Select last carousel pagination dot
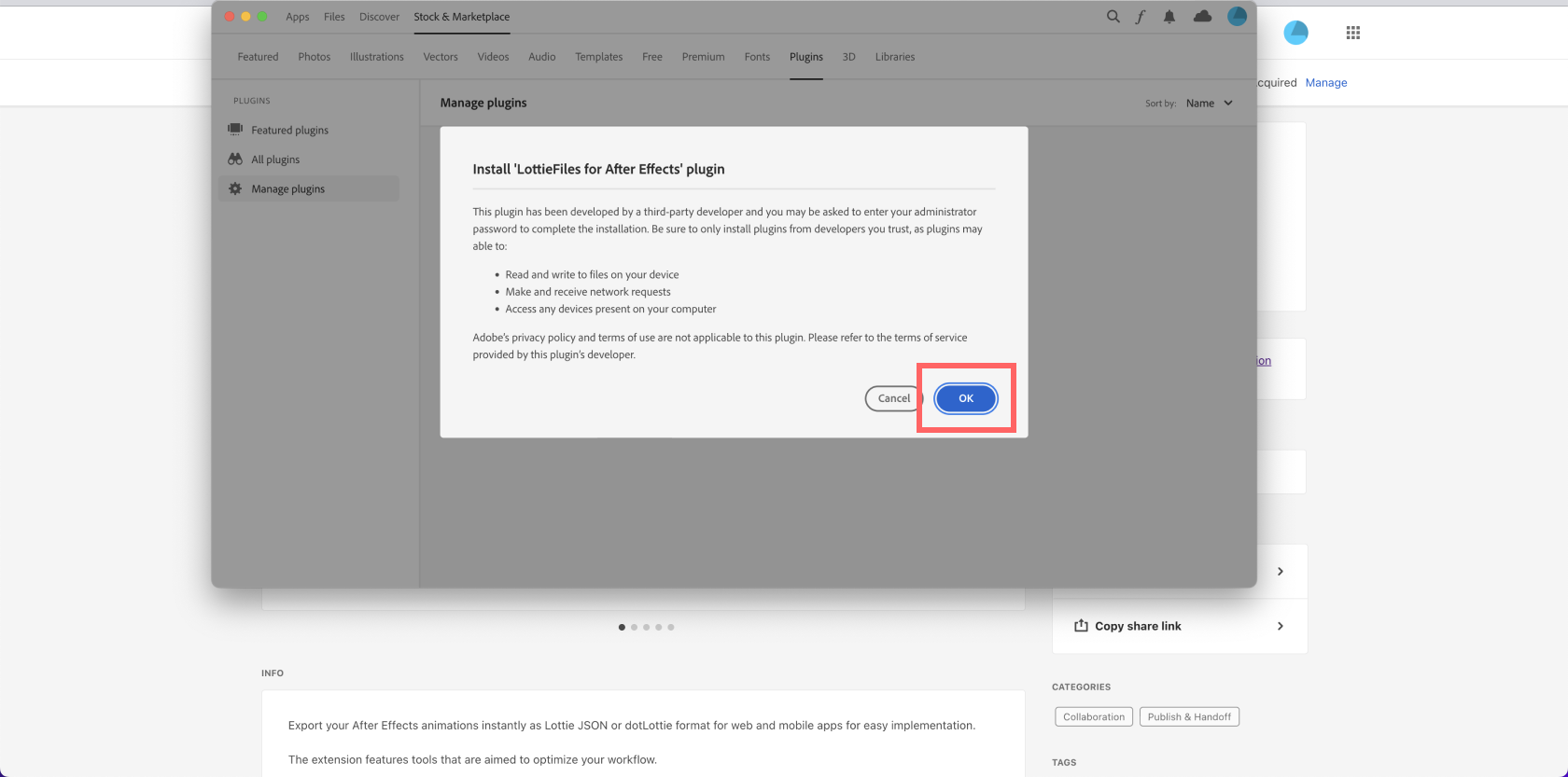Image resolution: width=1568 pixels, height=777 pixels. tap(671, 627)
